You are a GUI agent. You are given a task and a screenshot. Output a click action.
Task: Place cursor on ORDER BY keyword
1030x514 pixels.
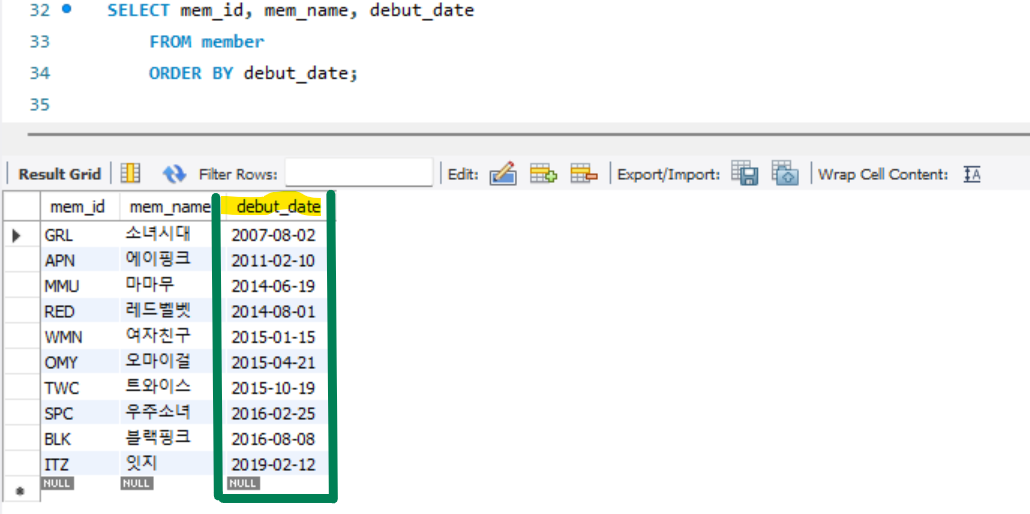click(x=191, y=73)
